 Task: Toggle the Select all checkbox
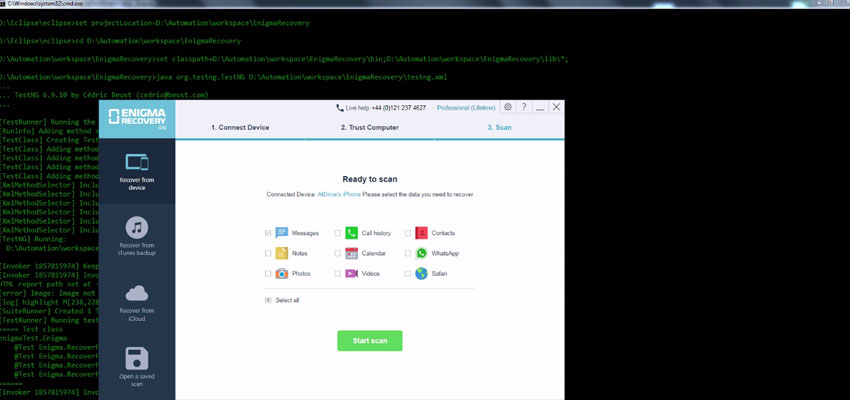tap(268, 300)
